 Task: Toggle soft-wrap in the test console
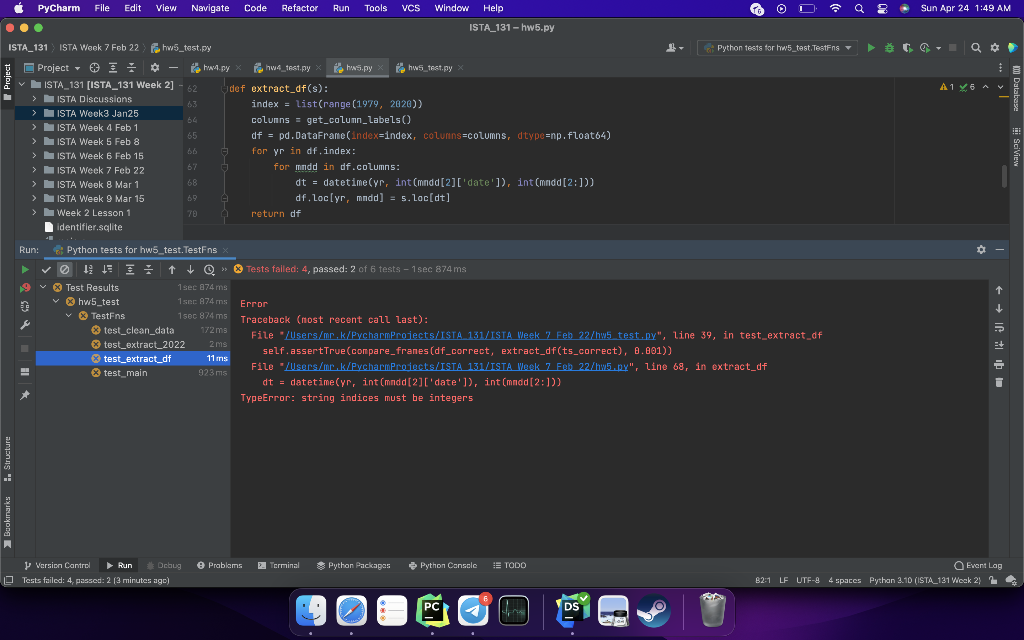(999, 327)
